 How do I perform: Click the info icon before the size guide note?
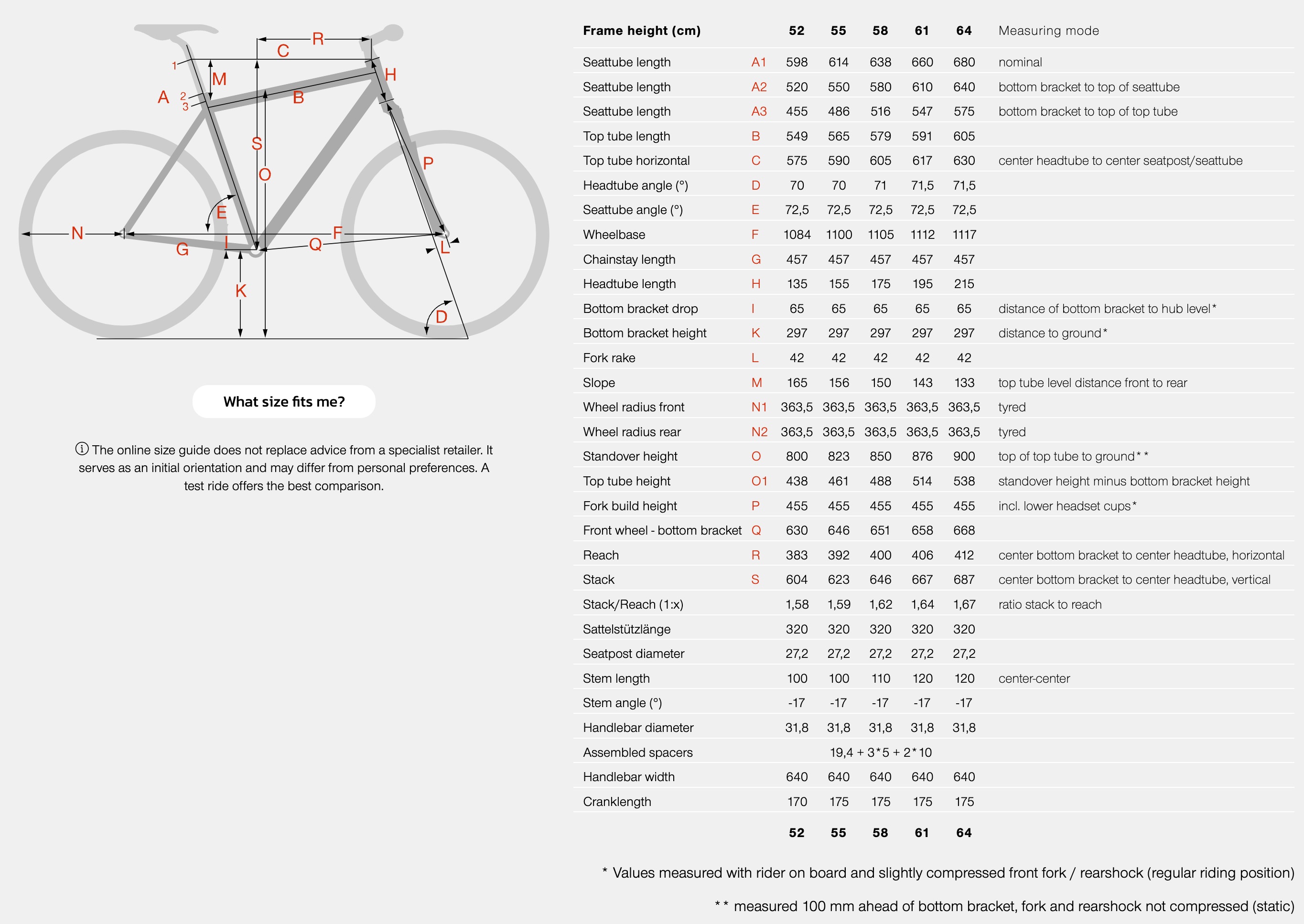point(82,450)
